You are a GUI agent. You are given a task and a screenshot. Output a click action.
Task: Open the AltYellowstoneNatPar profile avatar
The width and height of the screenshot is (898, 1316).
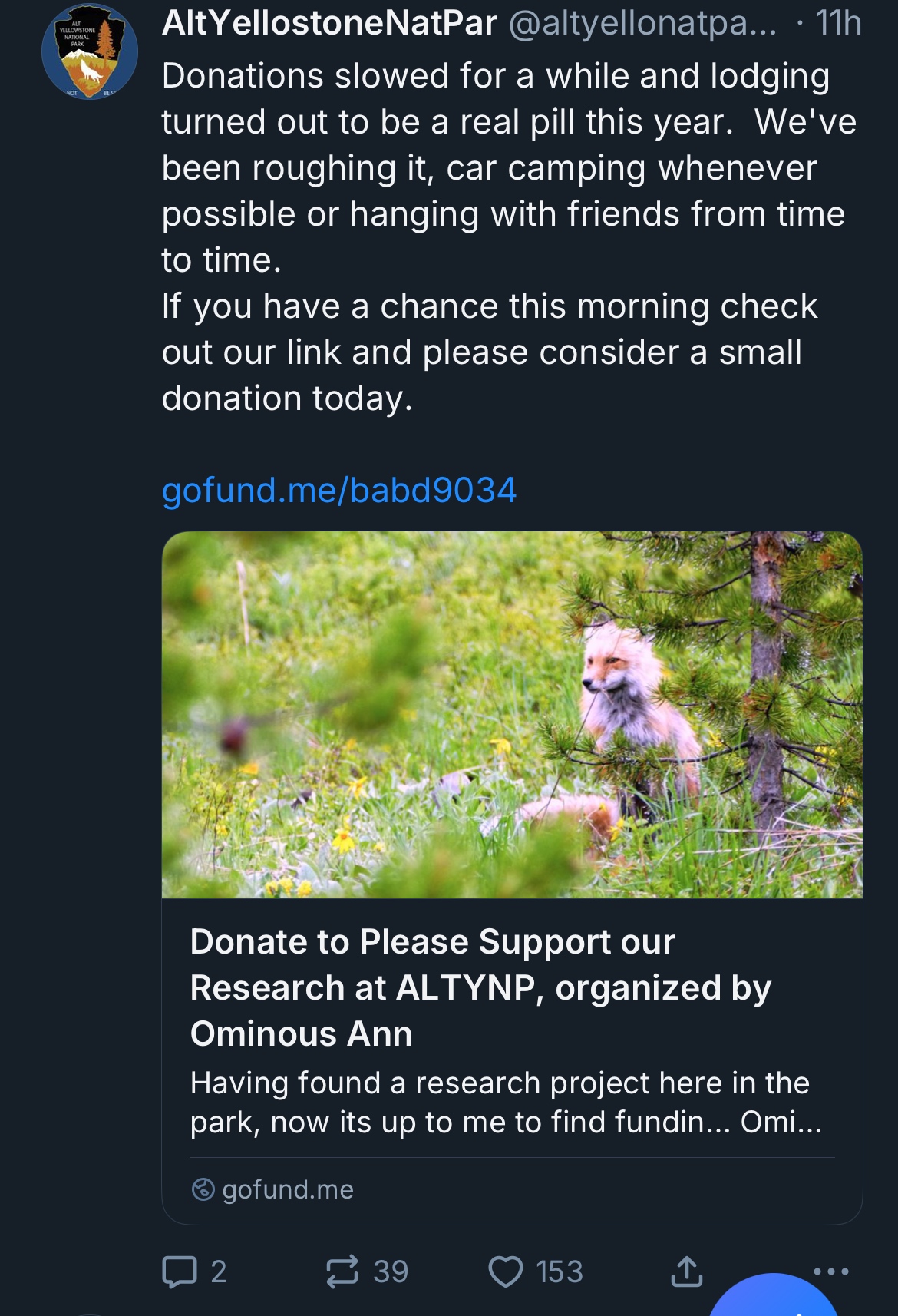pyautogui.click(x=90, y=52)
